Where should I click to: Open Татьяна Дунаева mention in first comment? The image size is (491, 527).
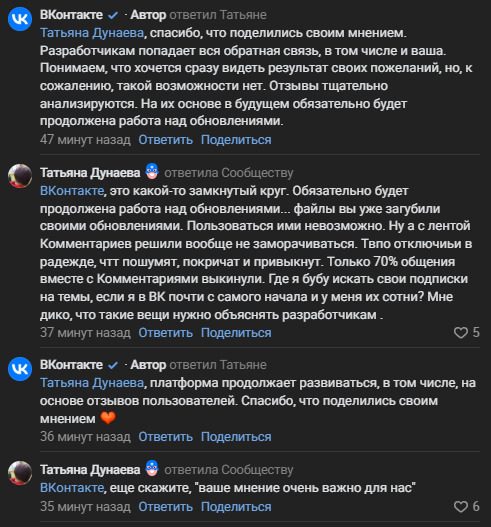(x=92, y=33)
